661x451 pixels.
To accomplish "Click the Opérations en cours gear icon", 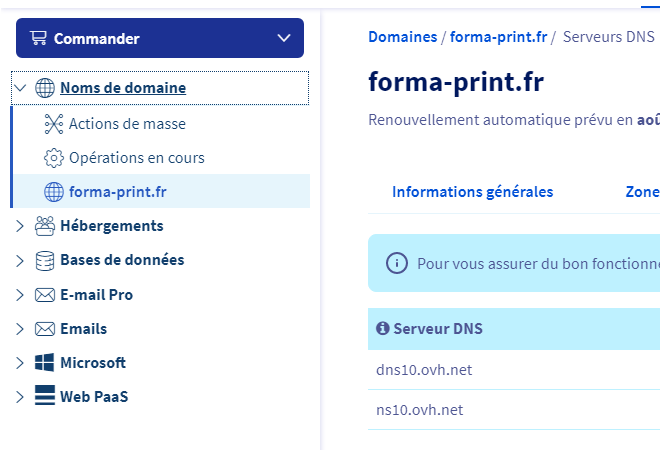I will click(53, 158).
